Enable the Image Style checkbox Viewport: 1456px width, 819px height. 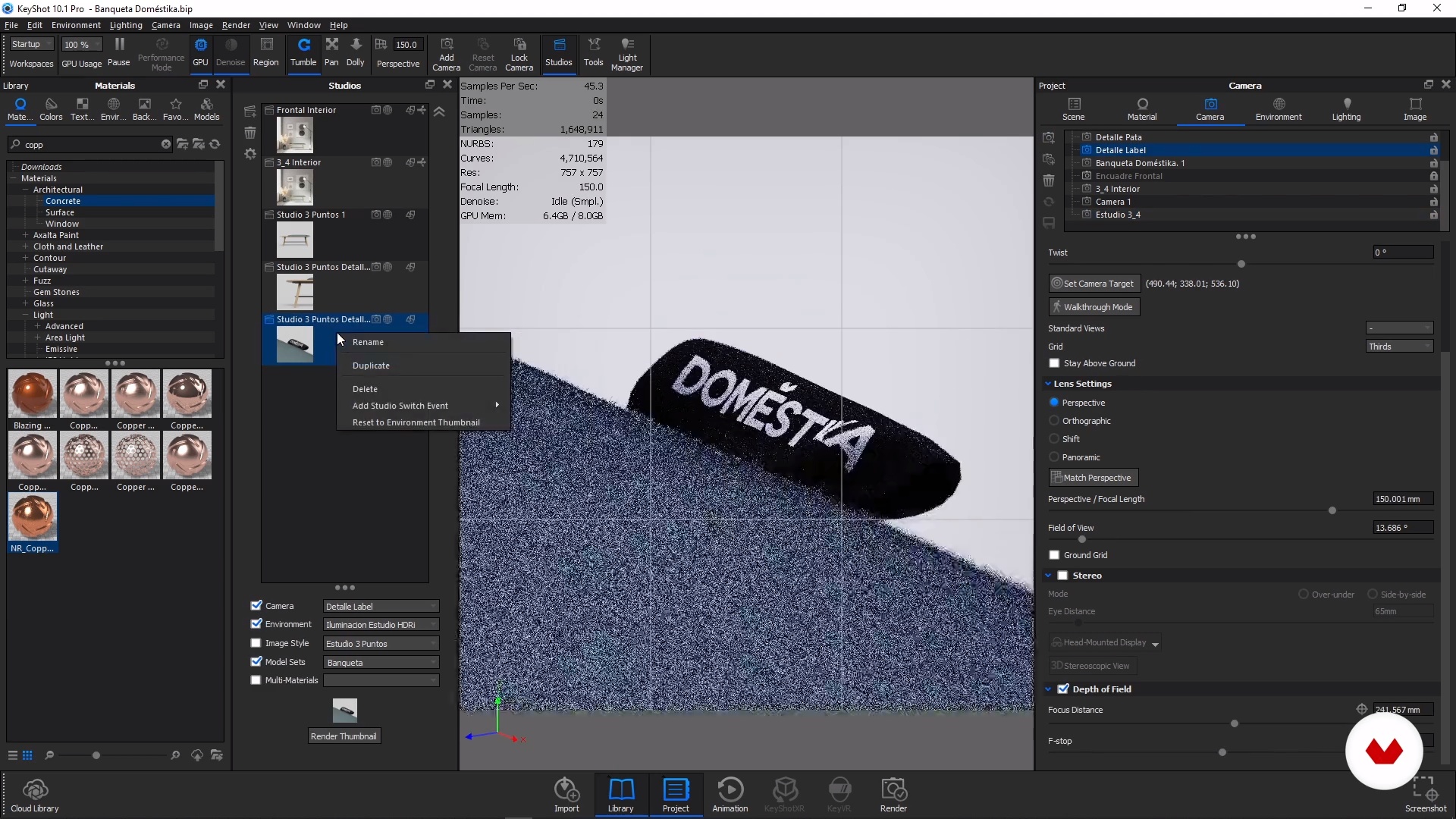[256, 643]
